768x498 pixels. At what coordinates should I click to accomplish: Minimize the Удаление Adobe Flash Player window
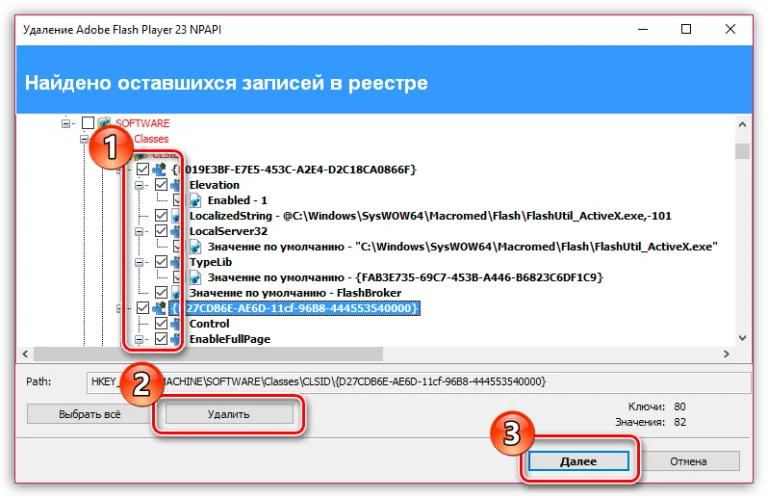coord(643,29)
